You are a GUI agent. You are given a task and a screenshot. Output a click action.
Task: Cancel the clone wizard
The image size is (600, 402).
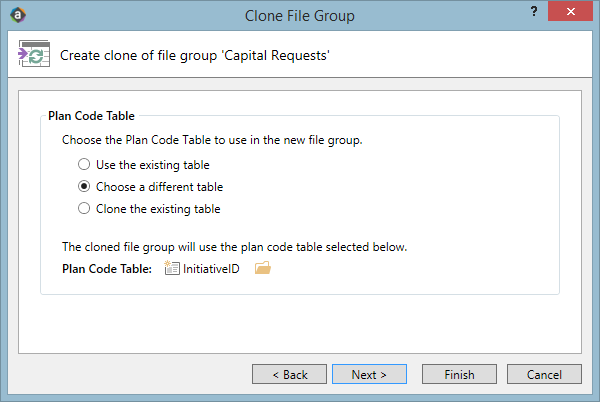(544, 374)
